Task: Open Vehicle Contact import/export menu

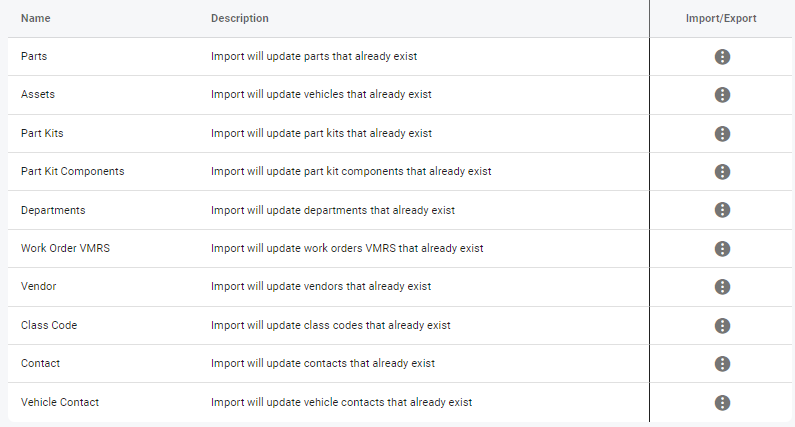Action: click(x=722, y=402)
